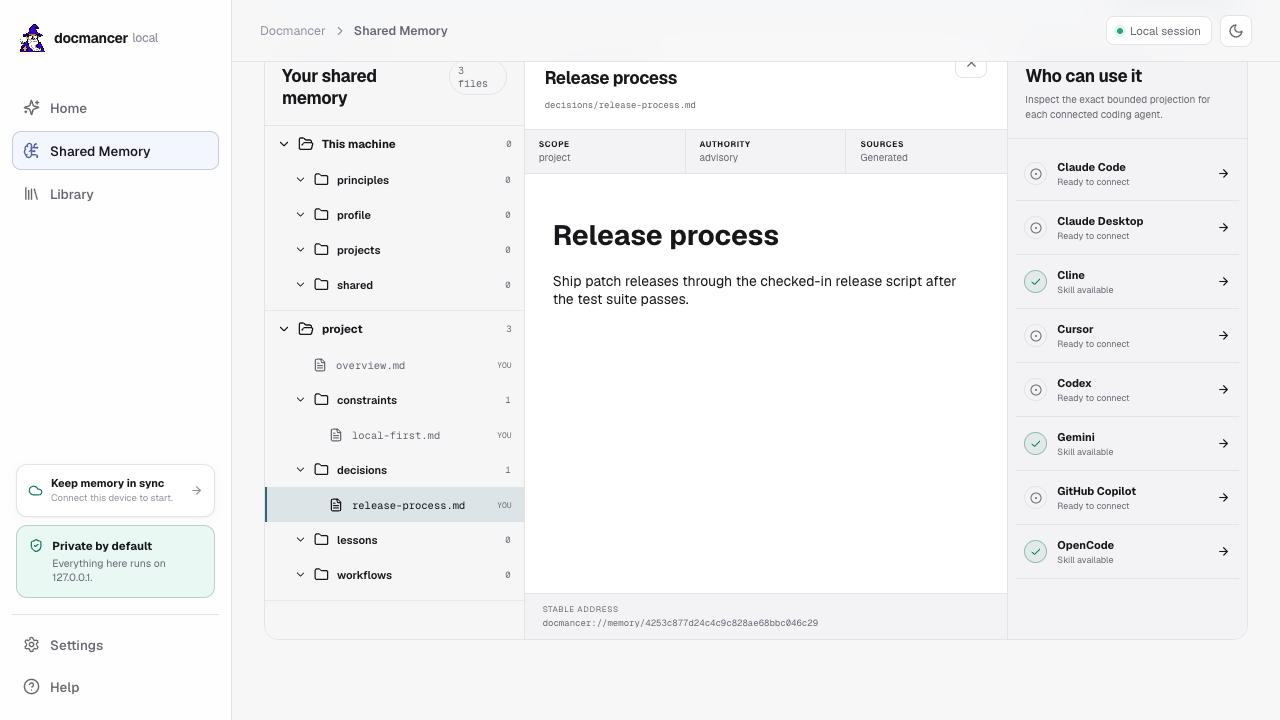Screen dimensions: 1280x720
Task: Click the stable address docmancer://memory text
Action: 680,623
